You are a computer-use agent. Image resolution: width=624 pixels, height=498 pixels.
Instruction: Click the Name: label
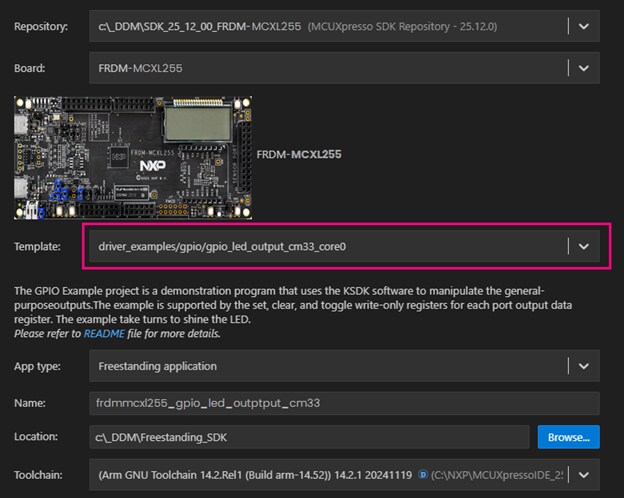(x=30, y=403)
